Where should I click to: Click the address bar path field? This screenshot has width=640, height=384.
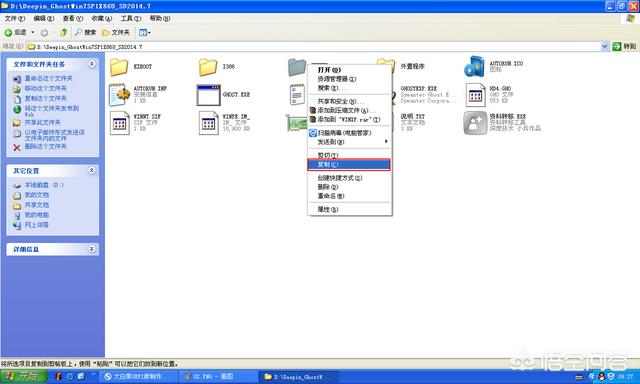[x=314, y=47]
